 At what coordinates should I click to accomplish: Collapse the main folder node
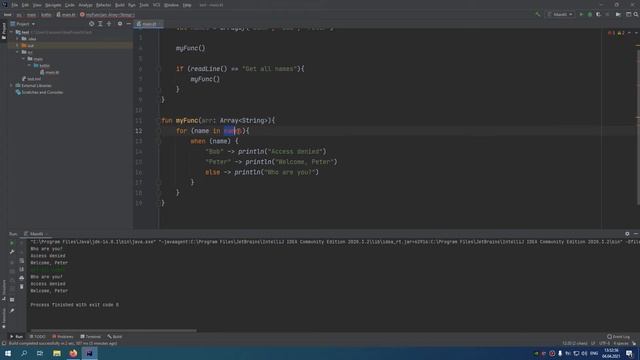pos(23,59)
